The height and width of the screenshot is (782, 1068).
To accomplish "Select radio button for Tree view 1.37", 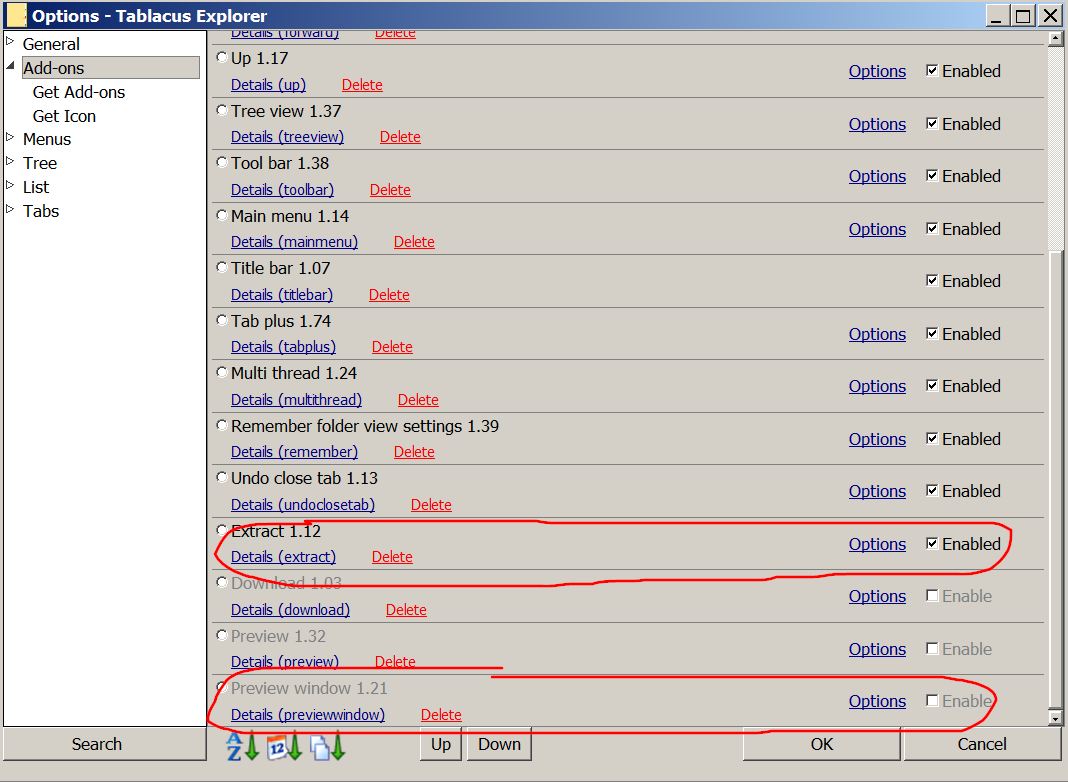I will point(221,110).
